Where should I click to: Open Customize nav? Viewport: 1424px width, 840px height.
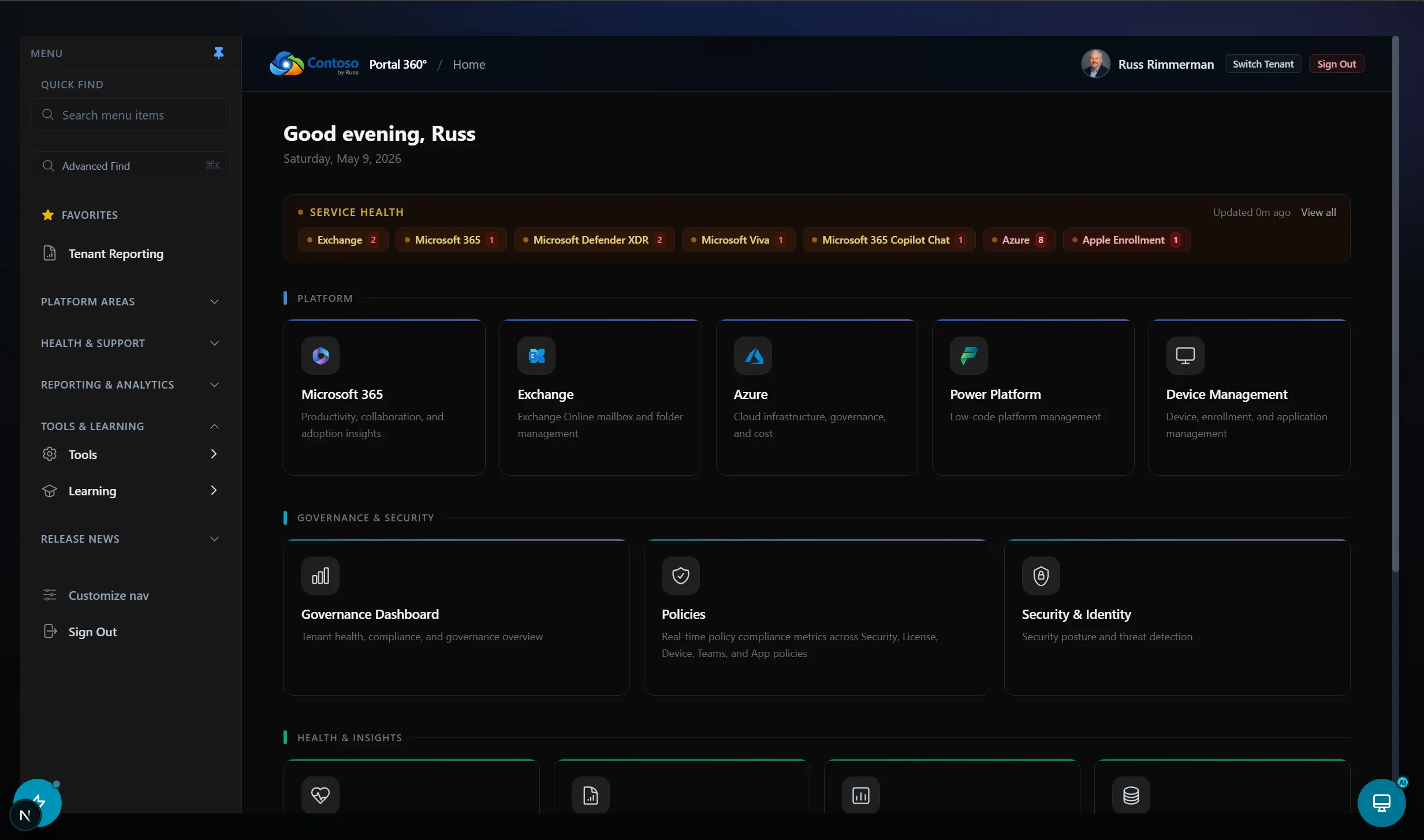click(131, 595)
